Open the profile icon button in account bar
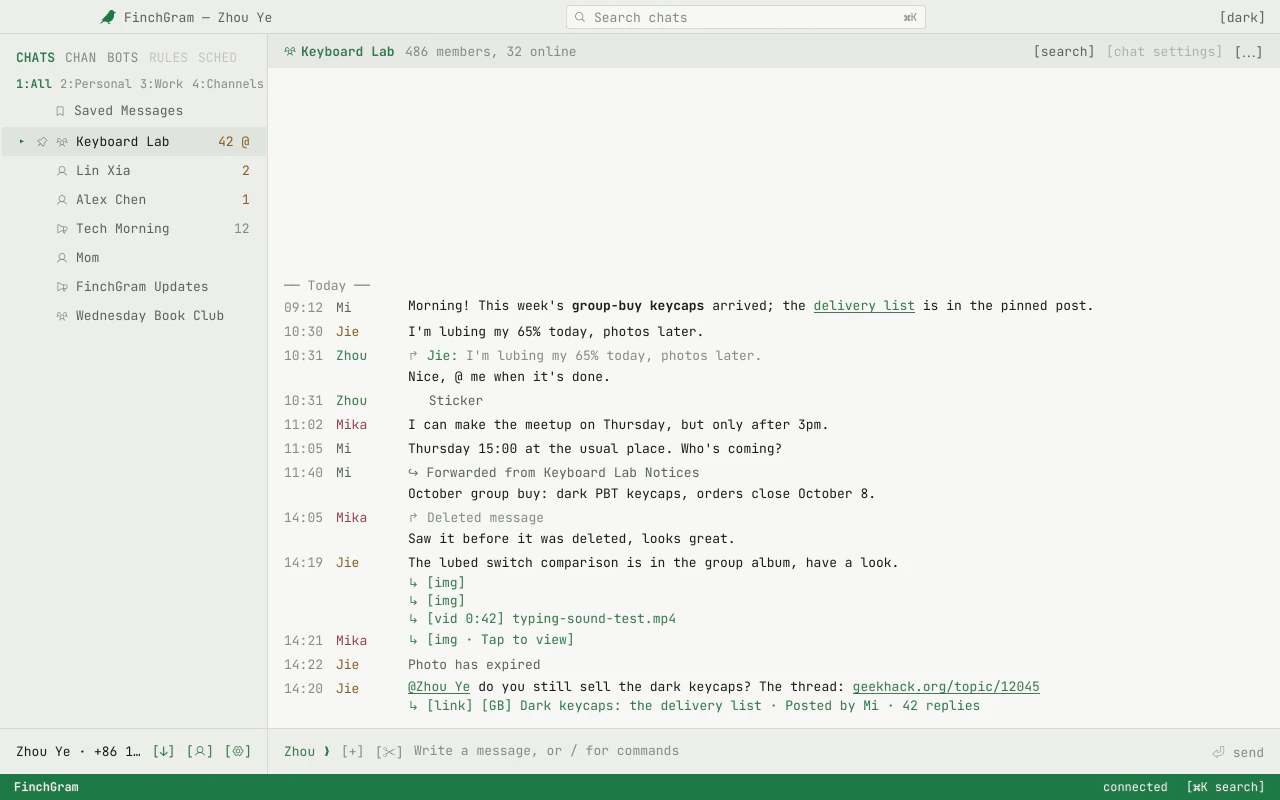 point(200,751)
